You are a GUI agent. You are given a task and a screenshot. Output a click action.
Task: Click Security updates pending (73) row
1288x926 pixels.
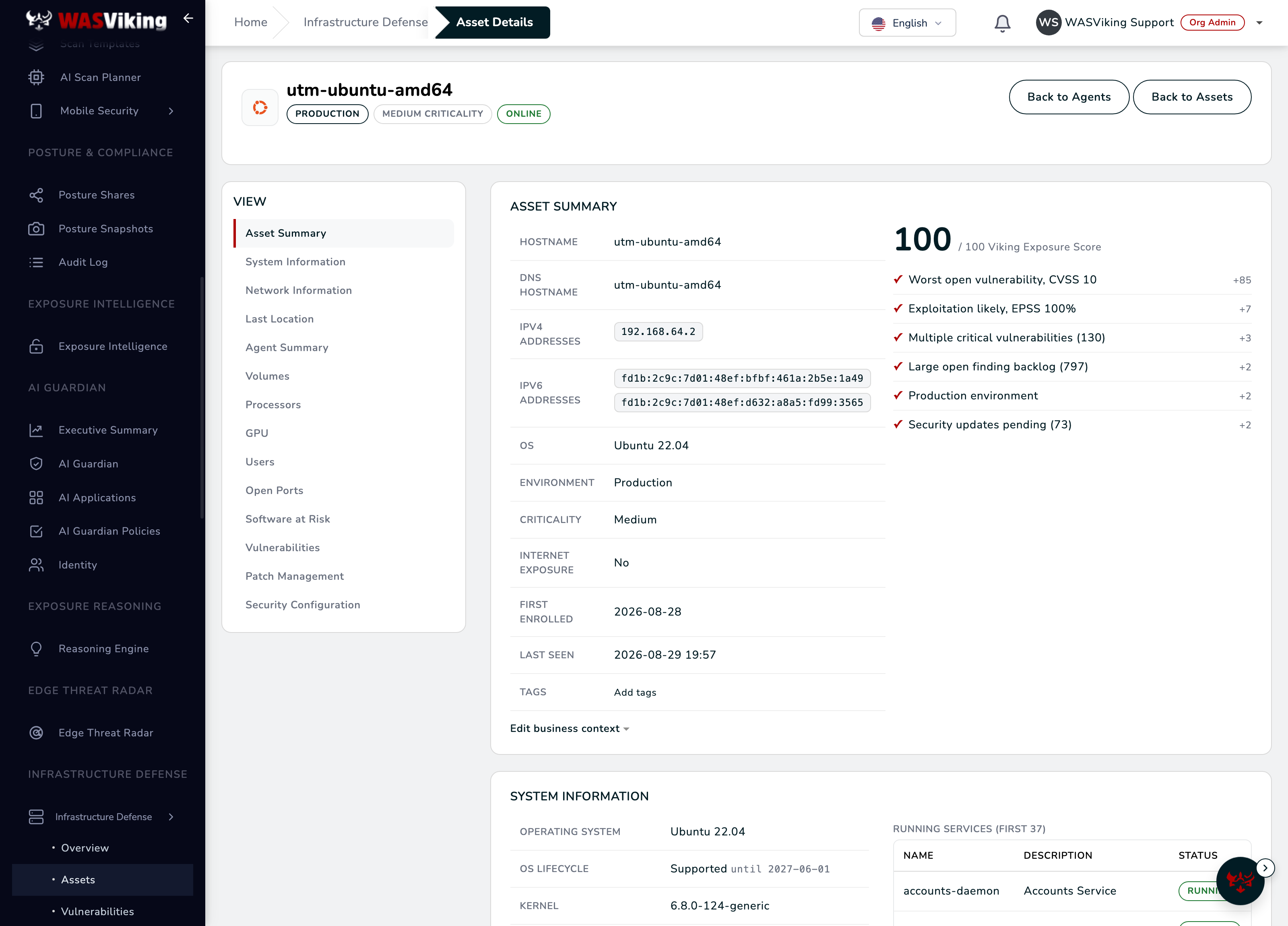tap(1072, 424)
